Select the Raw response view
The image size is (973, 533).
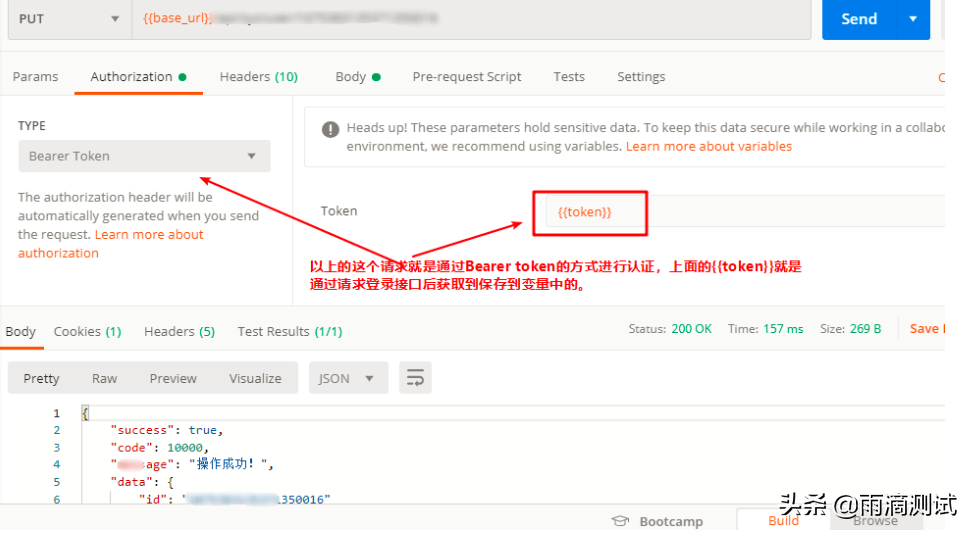104,378
